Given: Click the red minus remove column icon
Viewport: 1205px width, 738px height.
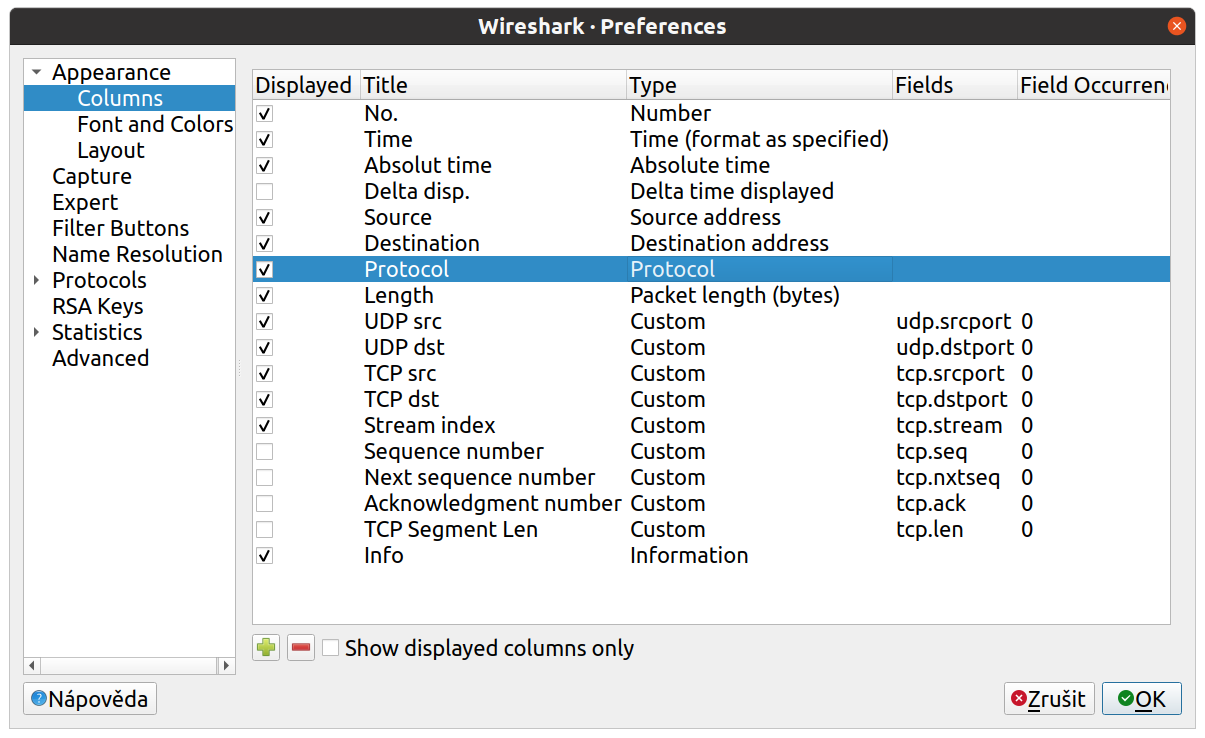Looking at the screenshot, I should [x=301, y=648].
